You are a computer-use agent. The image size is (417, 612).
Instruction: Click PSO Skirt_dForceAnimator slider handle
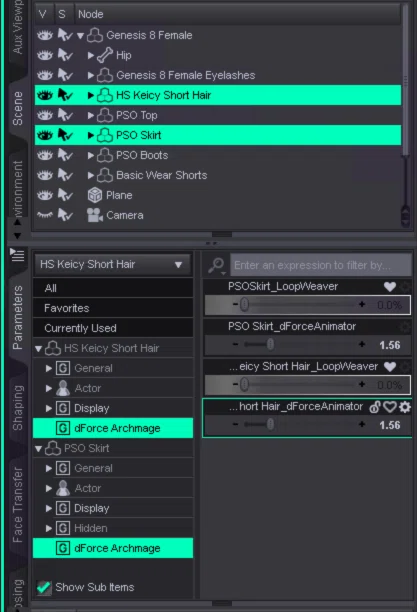click(x=270, y=344)
